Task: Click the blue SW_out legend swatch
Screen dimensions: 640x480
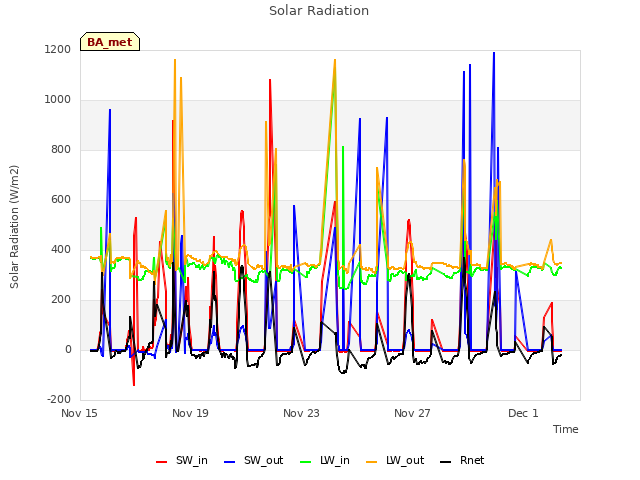Action: pyautogui.click(x=230, y=462)
